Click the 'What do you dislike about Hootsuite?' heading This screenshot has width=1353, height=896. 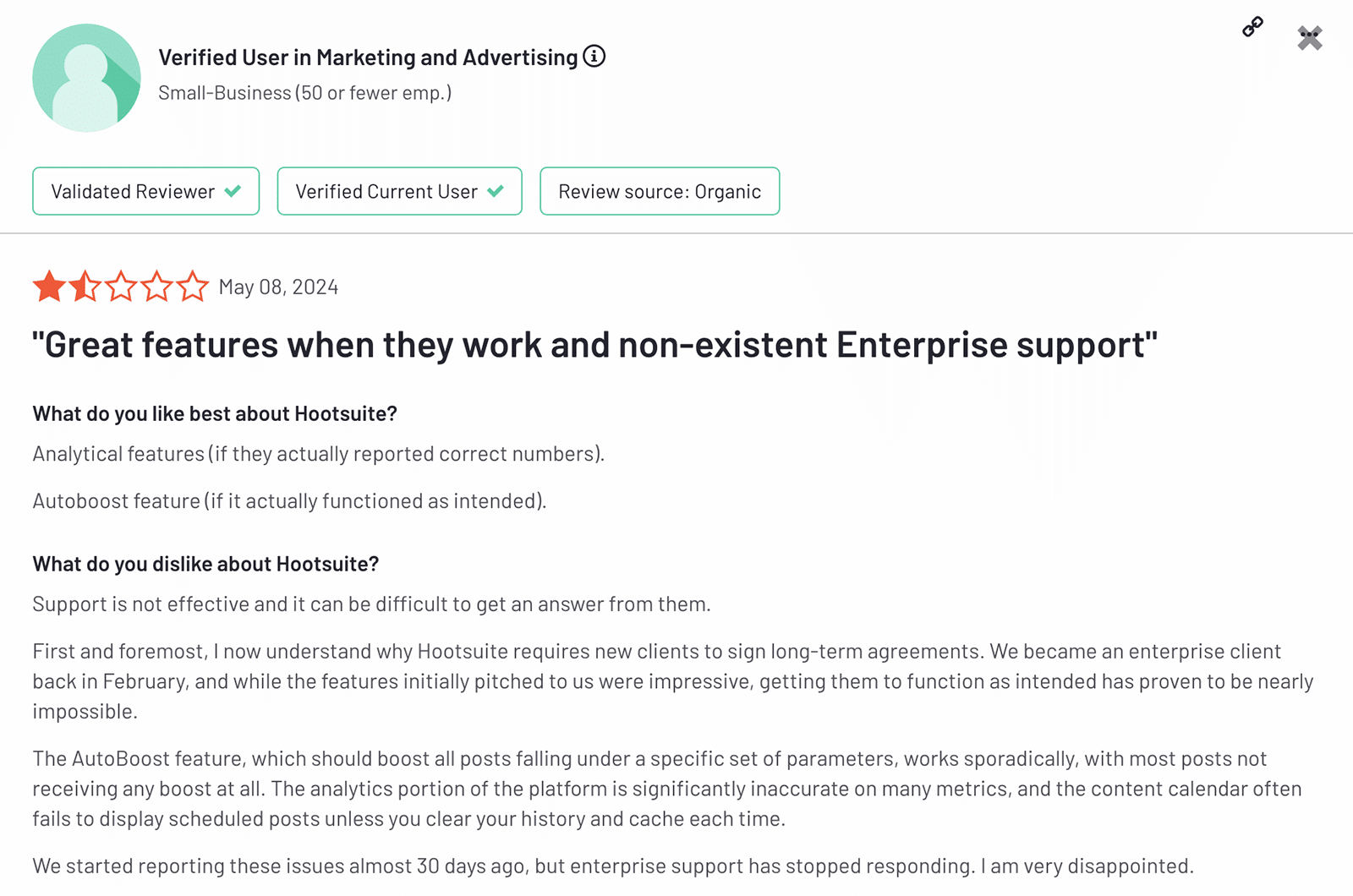pos(205,564)
